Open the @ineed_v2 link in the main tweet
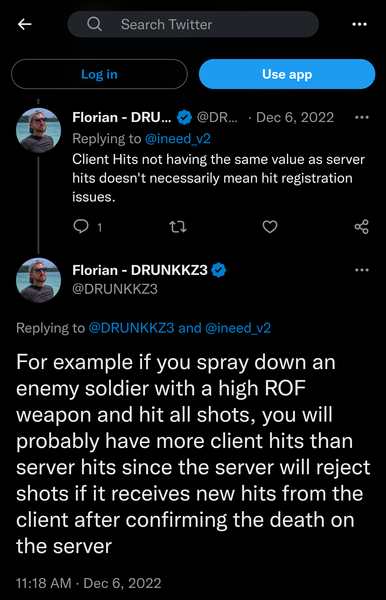 pyautogui.click(x=238, y=328)
